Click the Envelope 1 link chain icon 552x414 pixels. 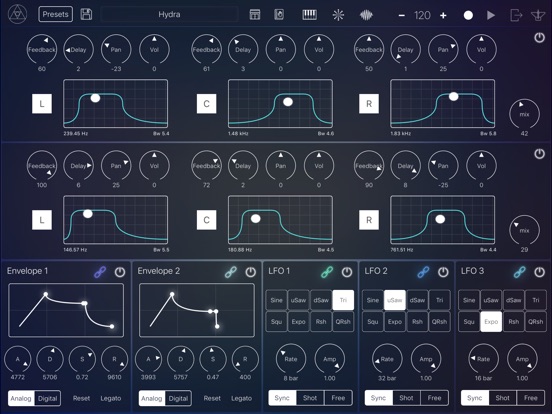100,272
